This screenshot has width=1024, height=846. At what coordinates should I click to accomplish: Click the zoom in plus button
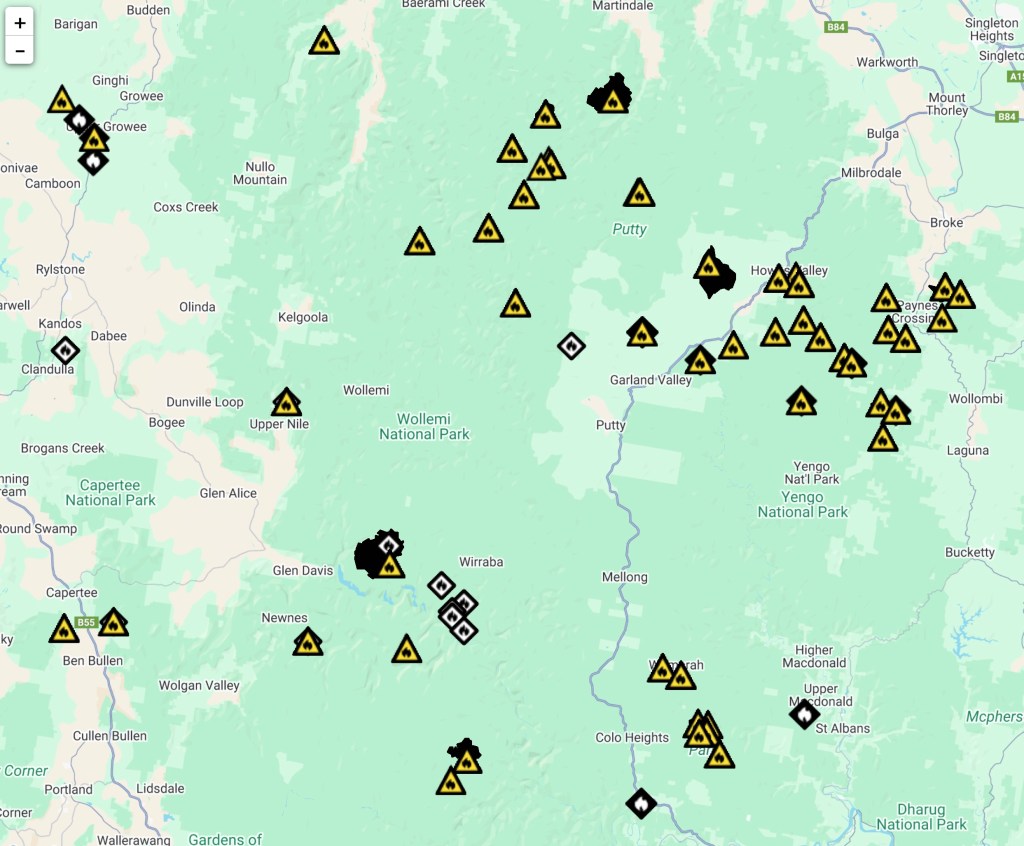pos(20,22)
